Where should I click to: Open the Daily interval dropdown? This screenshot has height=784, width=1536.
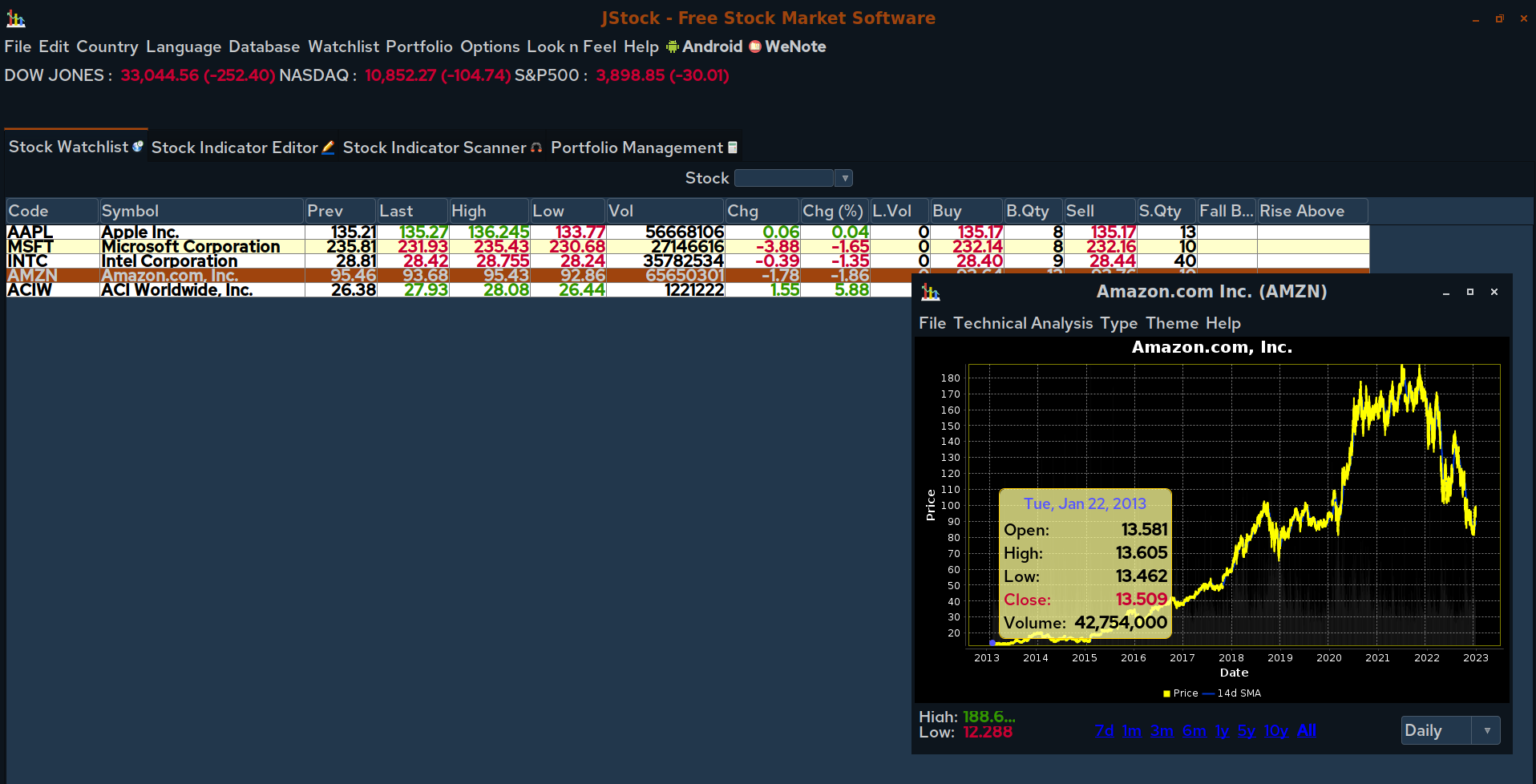(1486, 730)
